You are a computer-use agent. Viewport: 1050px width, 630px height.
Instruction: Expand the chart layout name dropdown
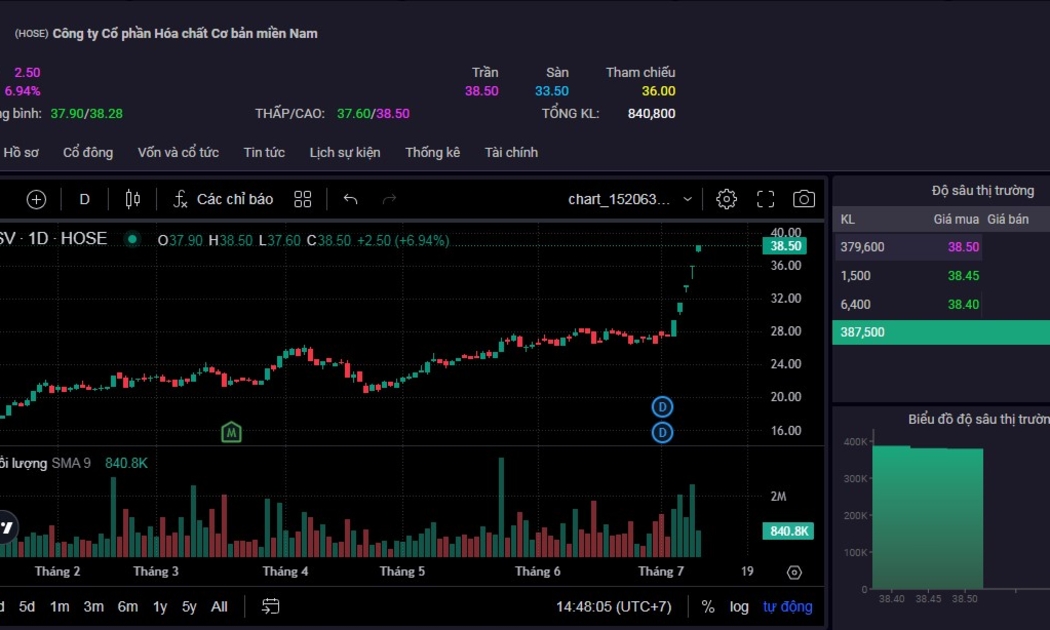click(x=687, y=199)
